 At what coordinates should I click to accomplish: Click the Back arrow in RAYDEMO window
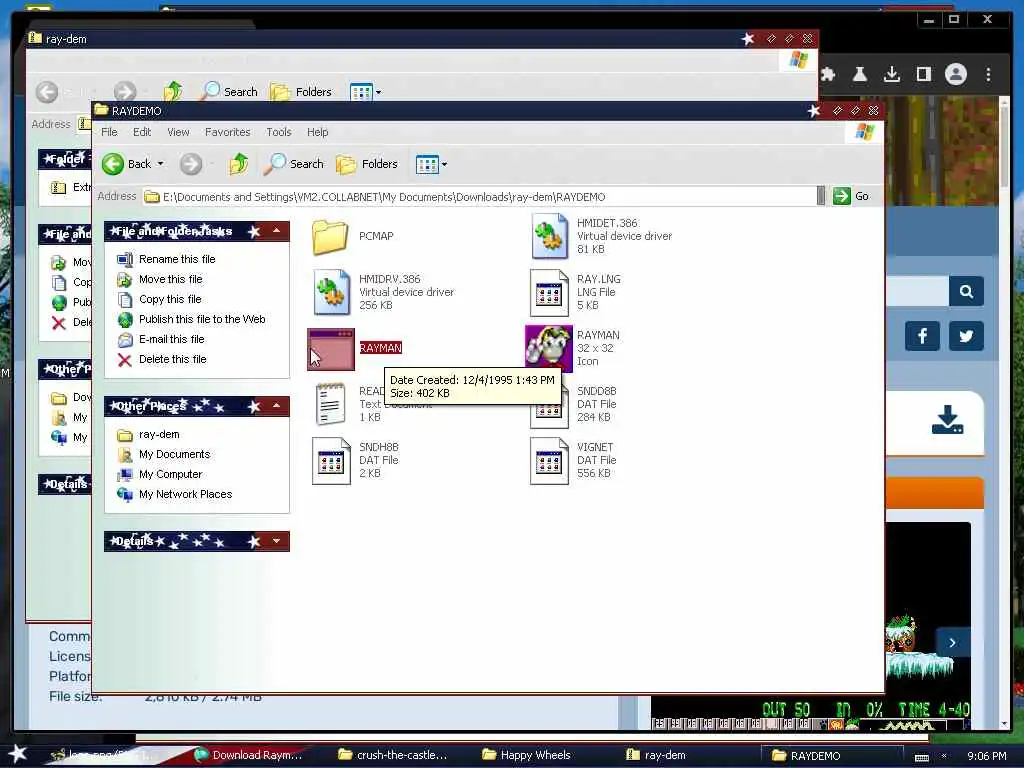(113, 164)
